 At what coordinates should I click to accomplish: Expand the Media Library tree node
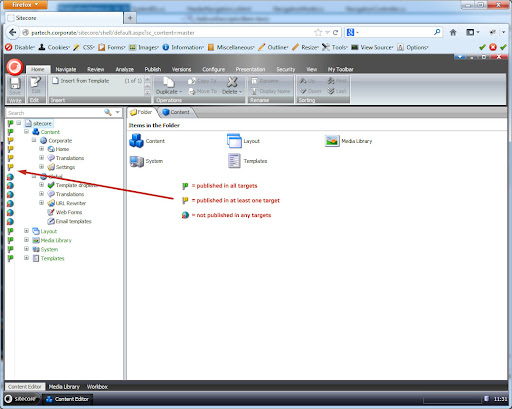26,240
